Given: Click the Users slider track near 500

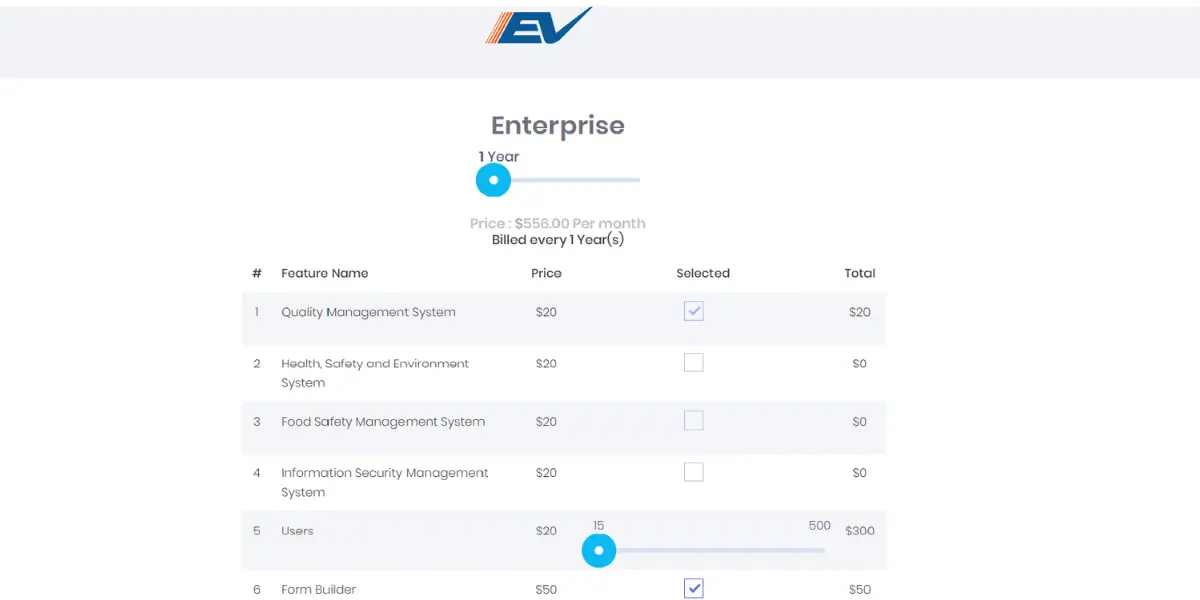Looking at the screenshot, I should pos(815,550).
